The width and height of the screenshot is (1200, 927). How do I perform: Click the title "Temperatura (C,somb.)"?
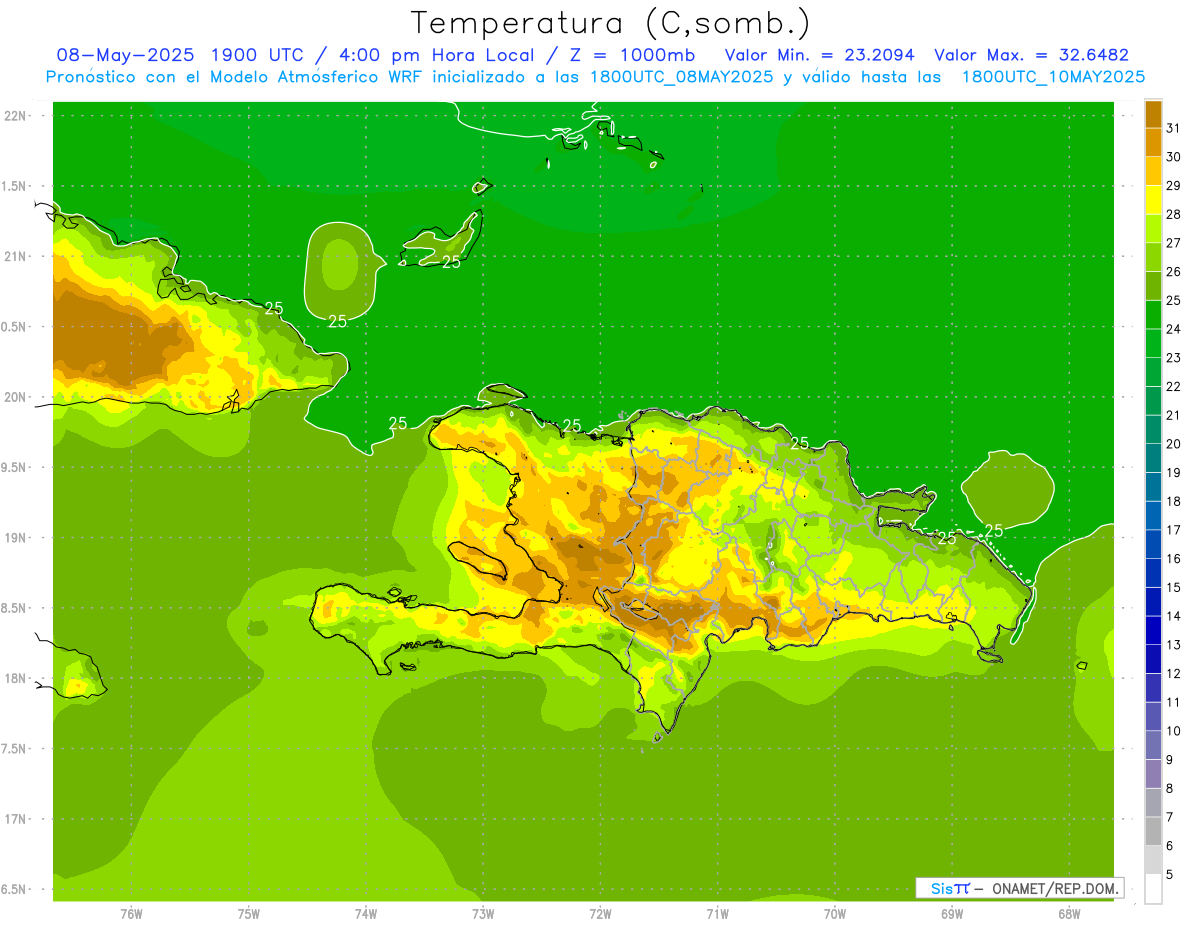[610, 22]
